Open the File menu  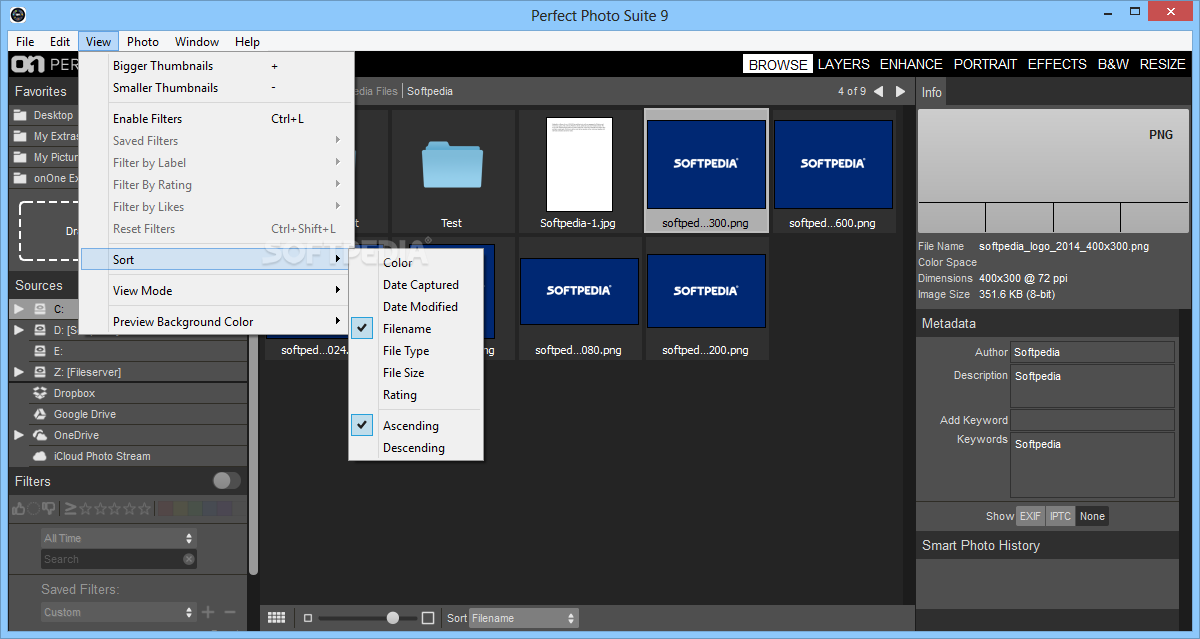25,41
